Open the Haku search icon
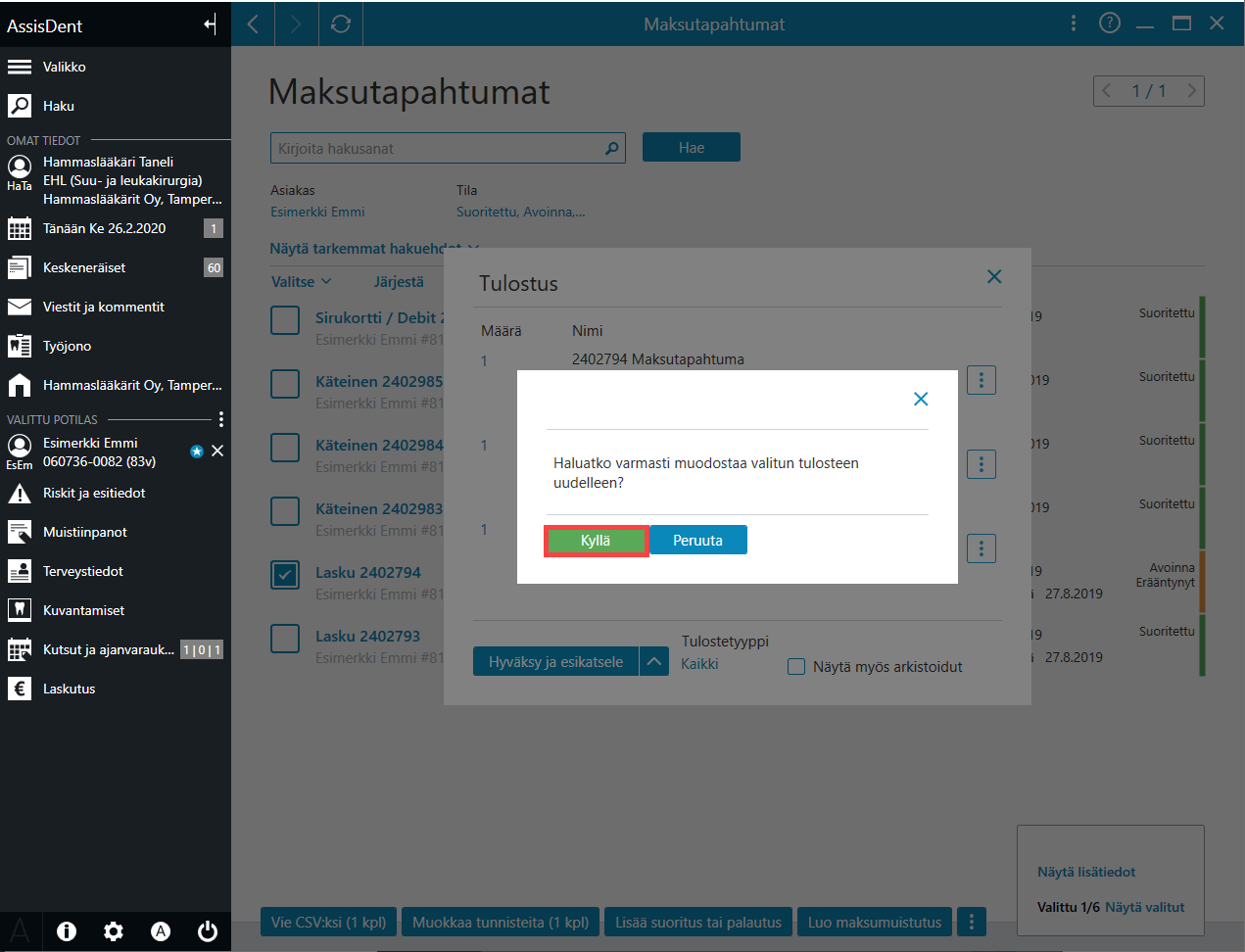This screenshot has width=1245, height=952. coord(20,106)
